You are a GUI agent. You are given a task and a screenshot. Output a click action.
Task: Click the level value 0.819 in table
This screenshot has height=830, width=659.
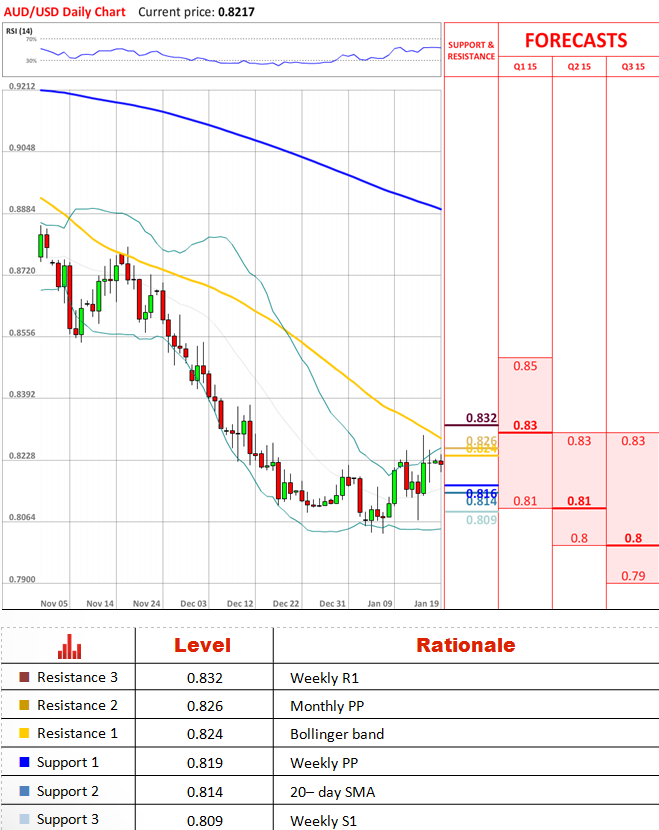pos(205,763)
